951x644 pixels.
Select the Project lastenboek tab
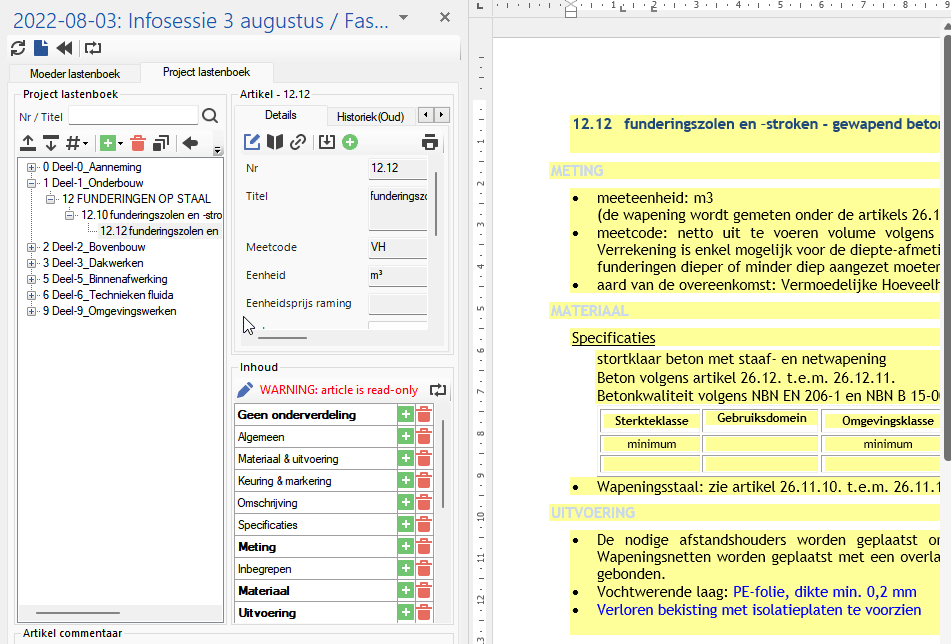click(x=206, y=72)
